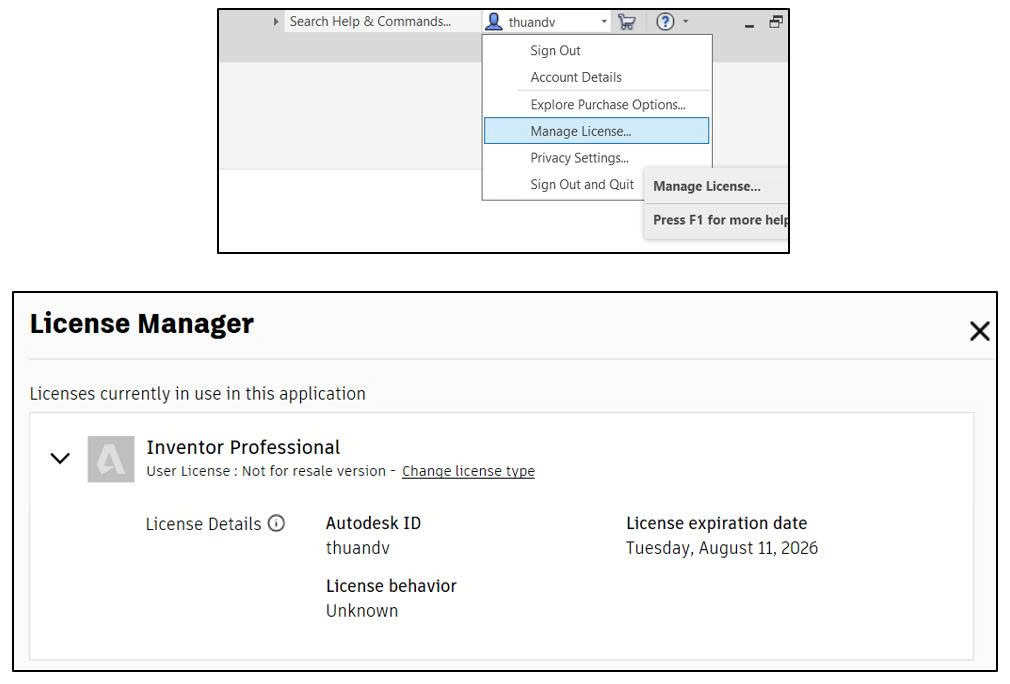1010x684 pixels.
Task: Click the License Details info icon
Action: [x=276, y=523]
